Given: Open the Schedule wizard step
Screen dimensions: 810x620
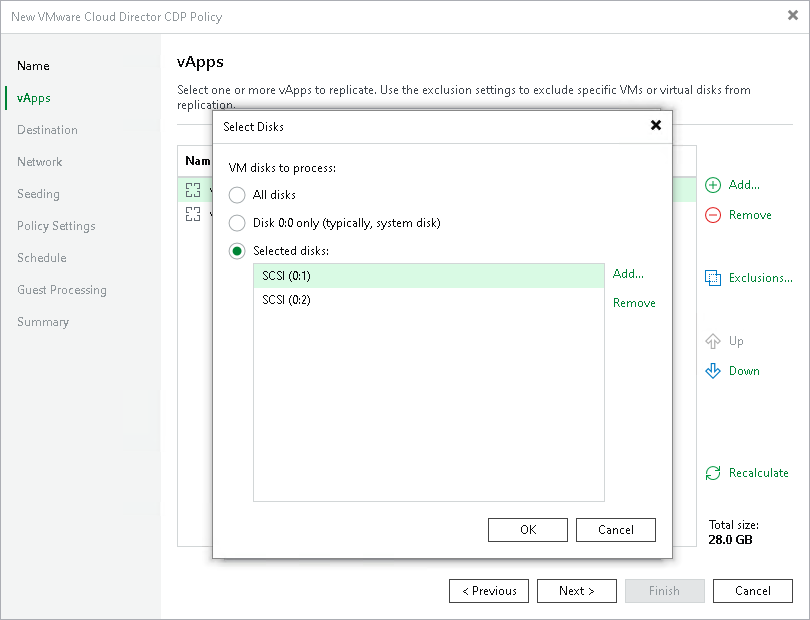Looking at the screenshot, I should pos(41,258).
